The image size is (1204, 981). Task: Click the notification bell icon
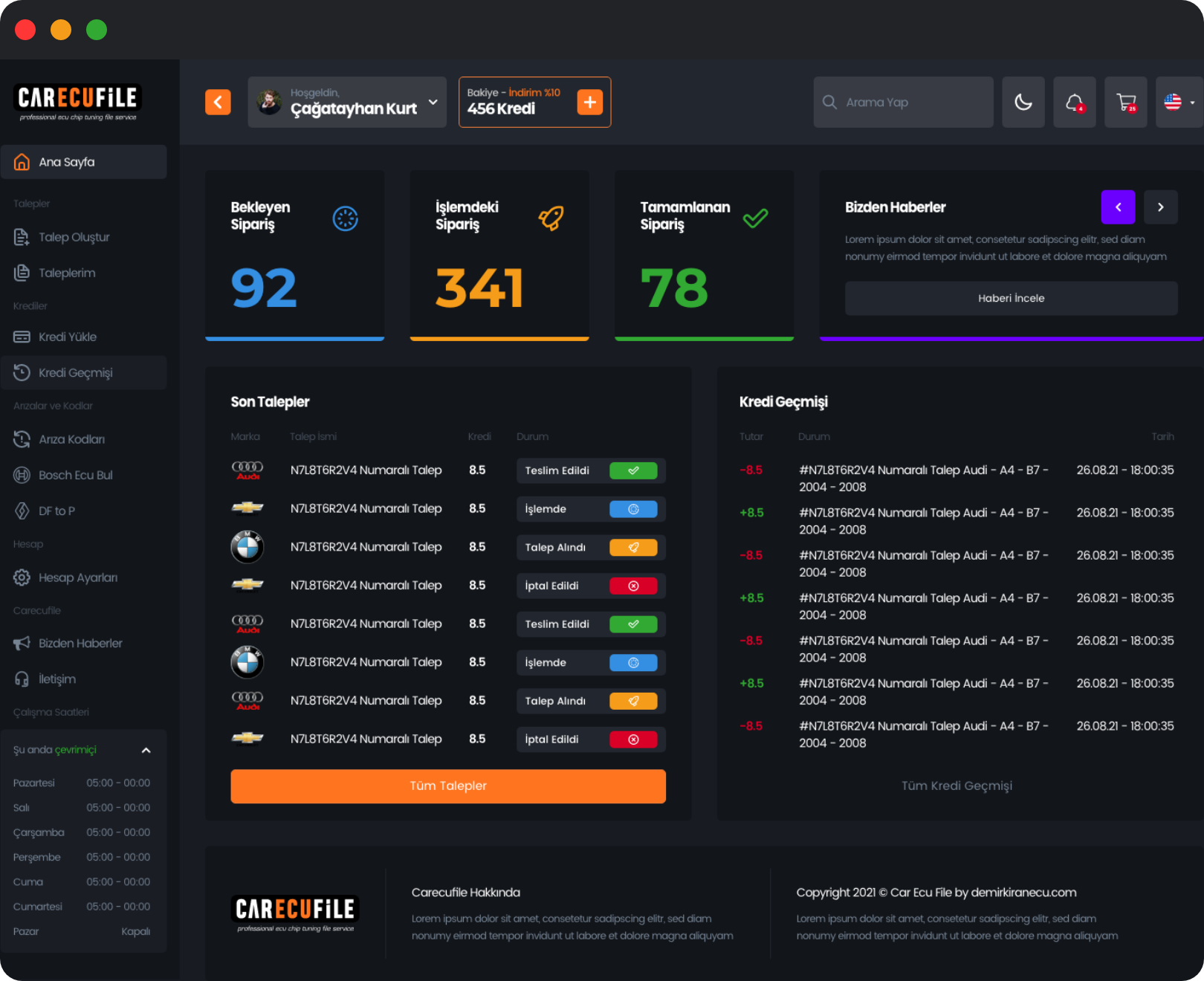pos(1074,103)
